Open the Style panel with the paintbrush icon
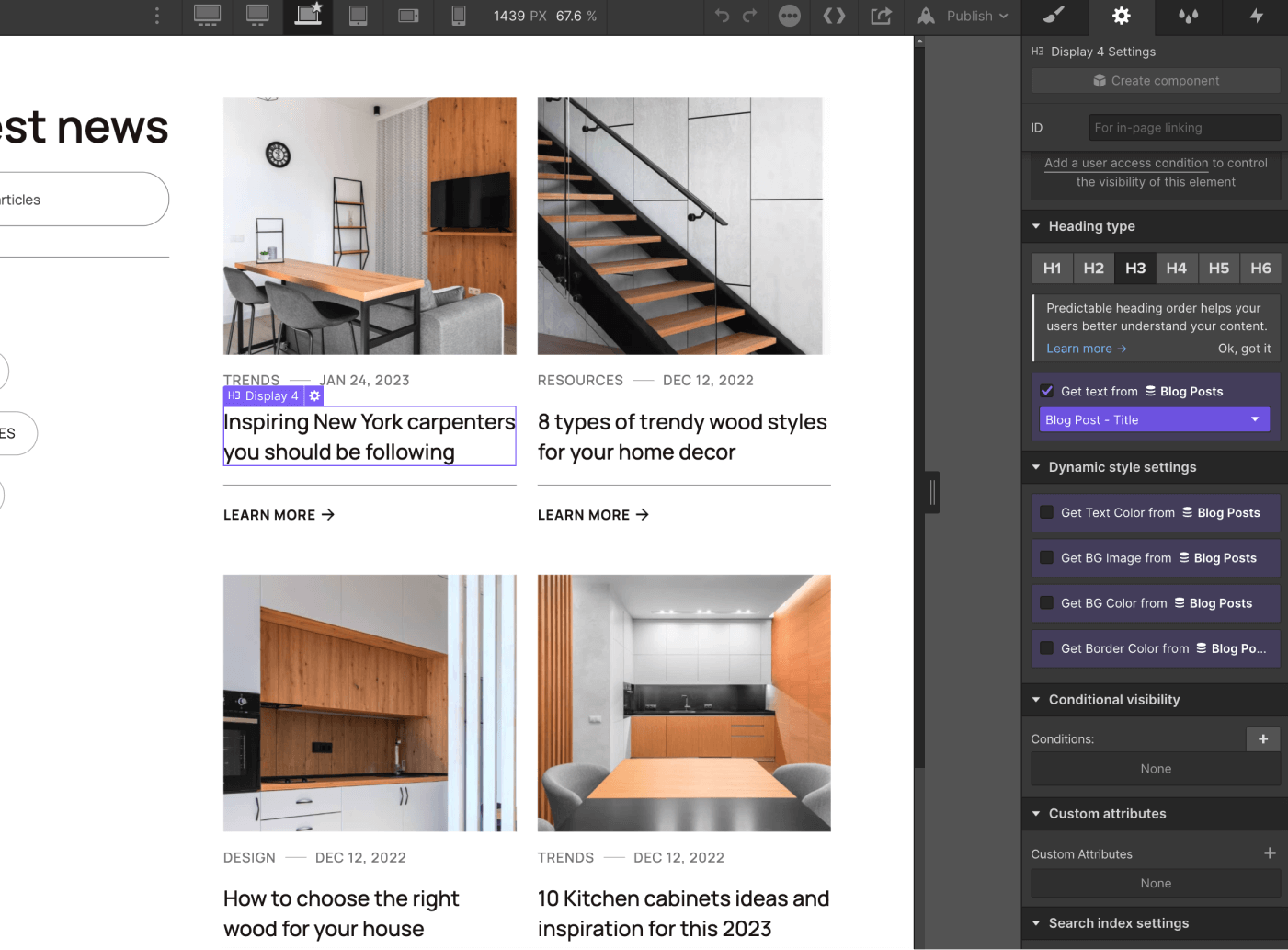The image size is (1288, 950). pos(1054,17)
